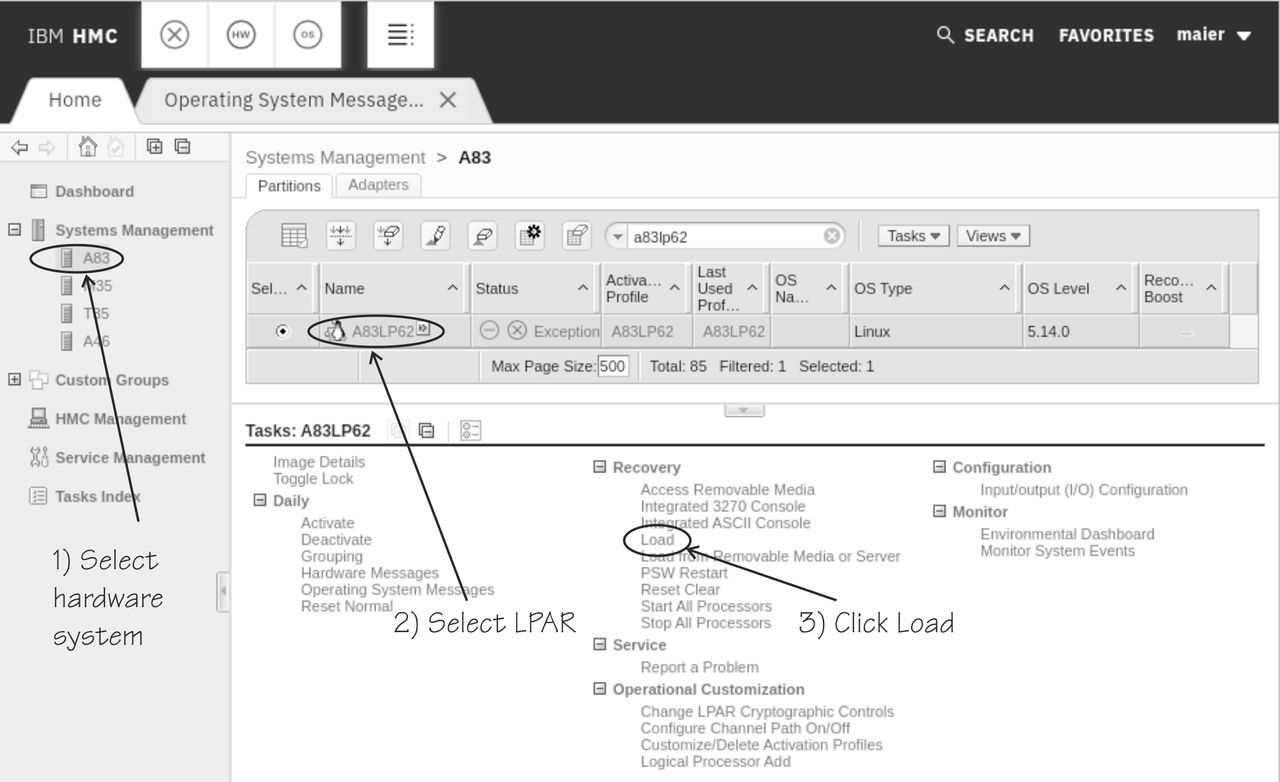Viewport: 1280px width, 782px height.
Task: Click the rightmost table toolbar icon beside filter
Action: 576,236
